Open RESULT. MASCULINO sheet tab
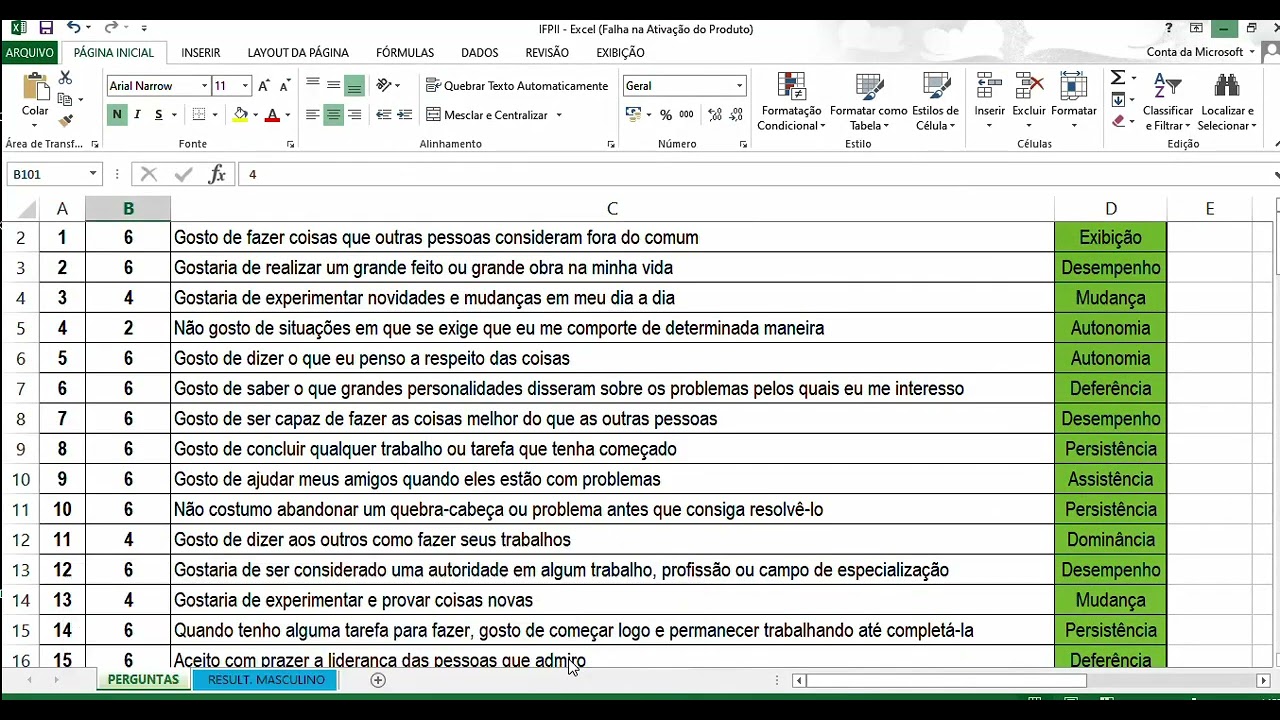Viewport: 1280px width, 720px height. [266, 680]
